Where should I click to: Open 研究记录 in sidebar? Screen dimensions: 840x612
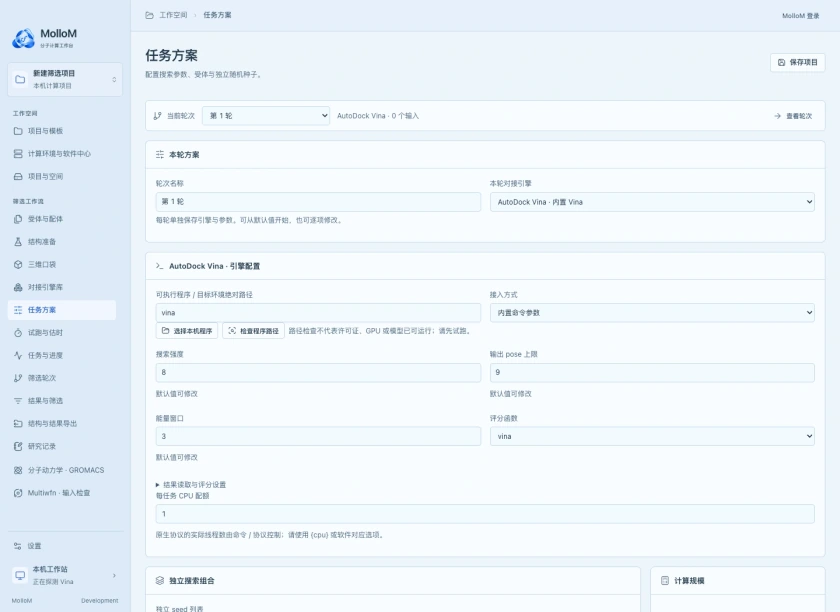coord(62,446)
